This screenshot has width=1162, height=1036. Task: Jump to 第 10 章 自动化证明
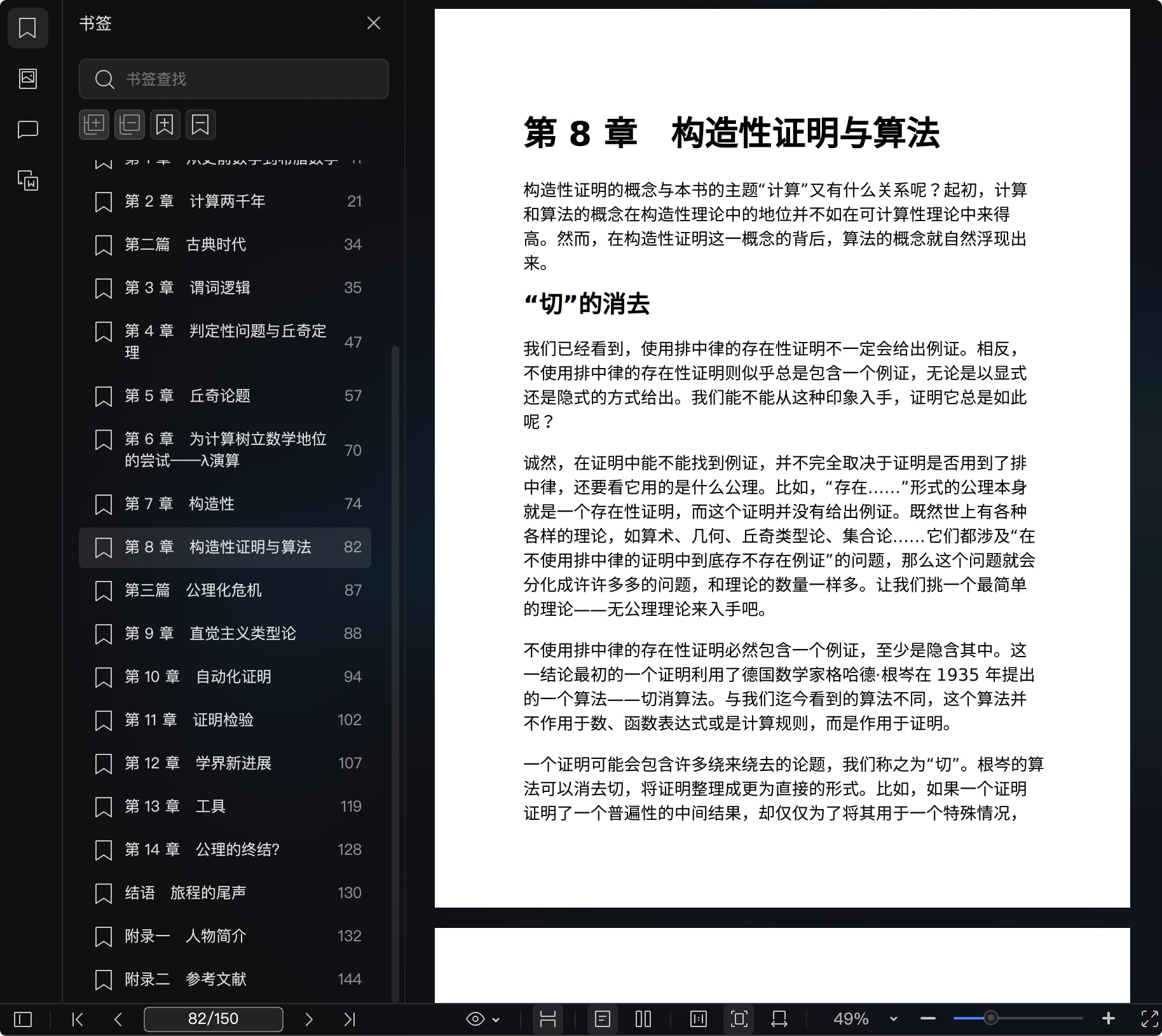point(225,677)
